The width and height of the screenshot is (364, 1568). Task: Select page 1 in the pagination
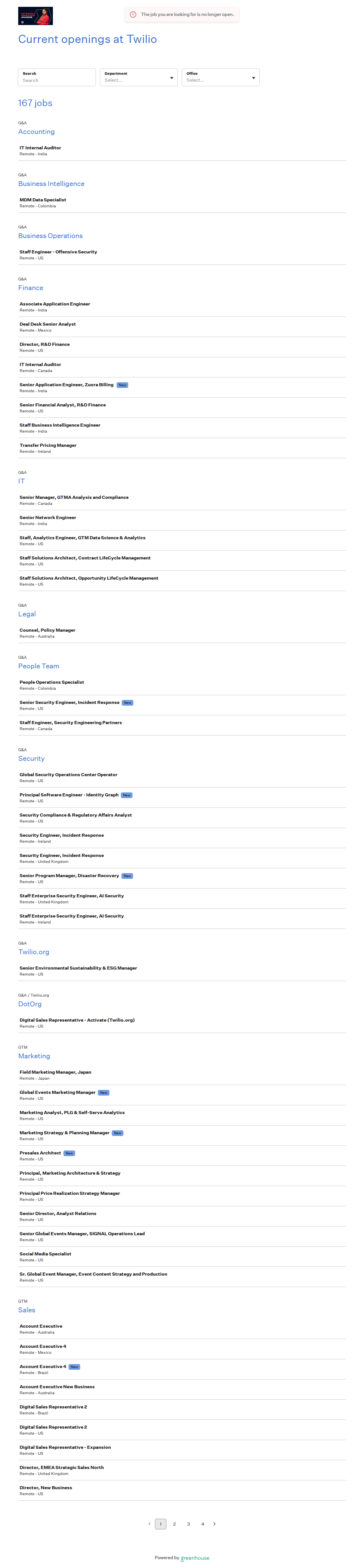tap(161, 1524)
